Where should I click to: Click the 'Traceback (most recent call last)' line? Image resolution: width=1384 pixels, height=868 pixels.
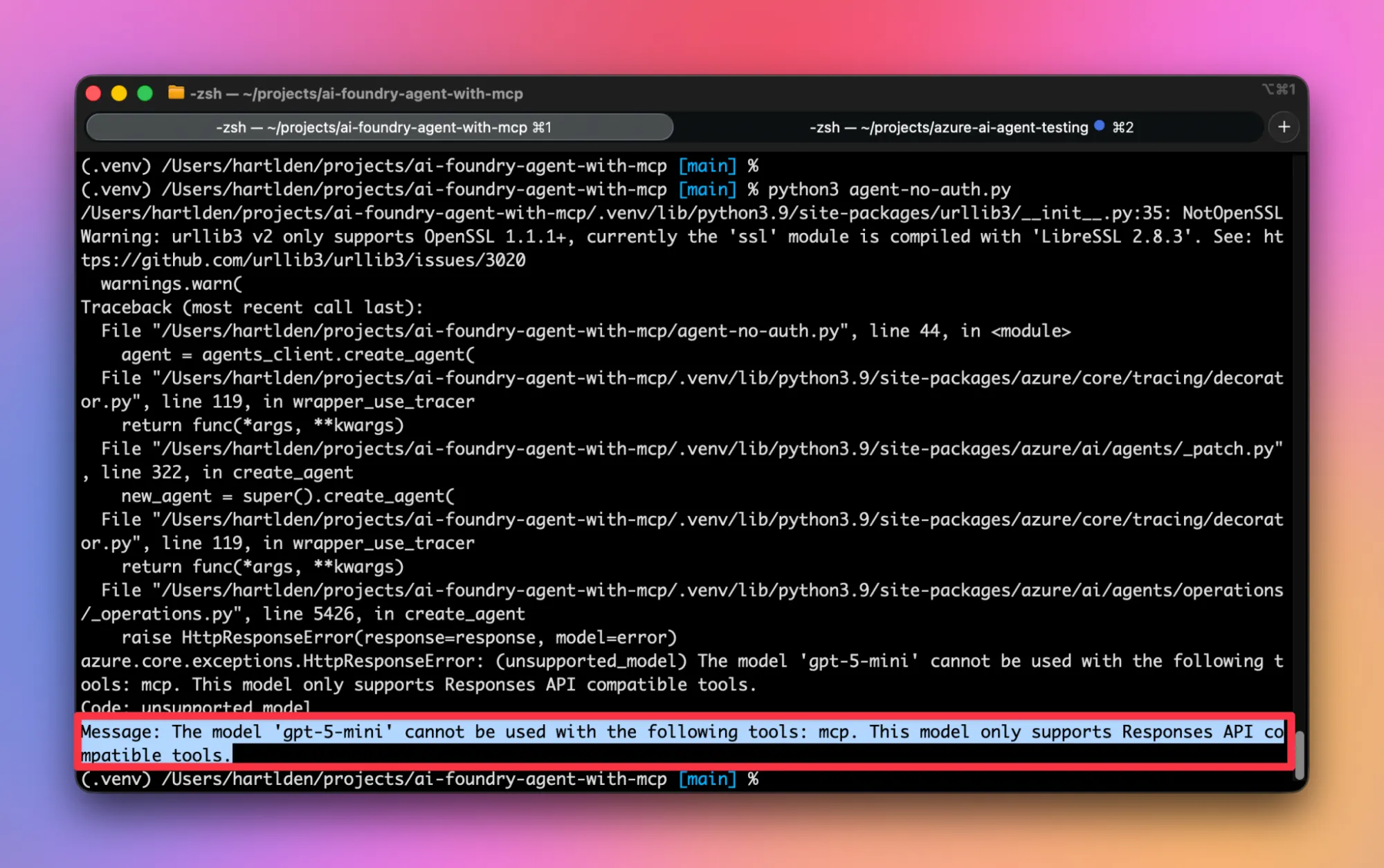pos(252,307)
